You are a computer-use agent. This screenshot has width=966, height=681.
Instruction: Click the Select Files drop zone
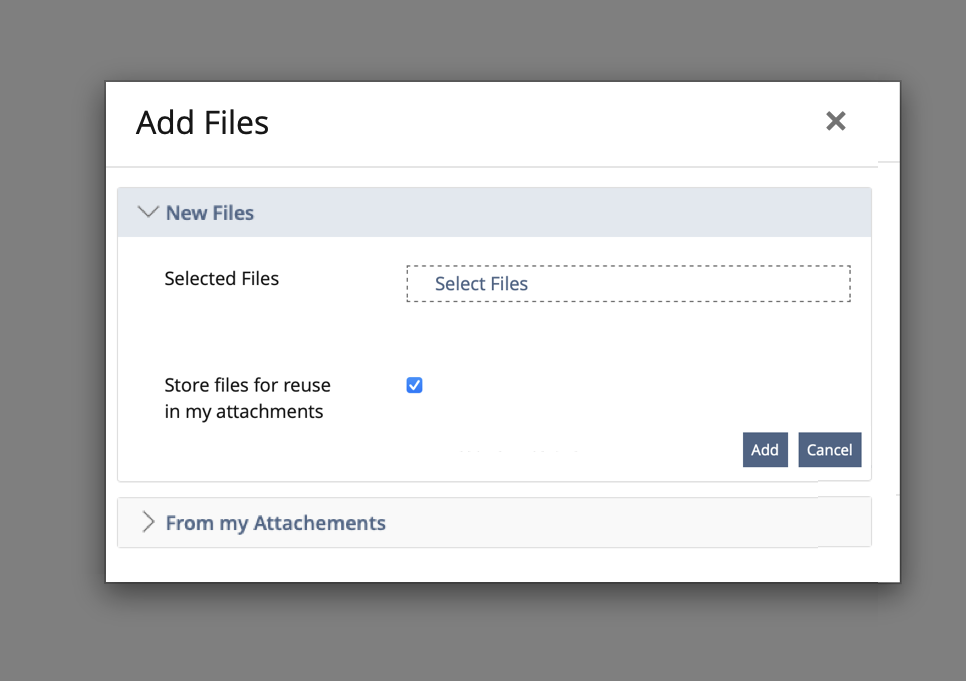pos(628,284)
